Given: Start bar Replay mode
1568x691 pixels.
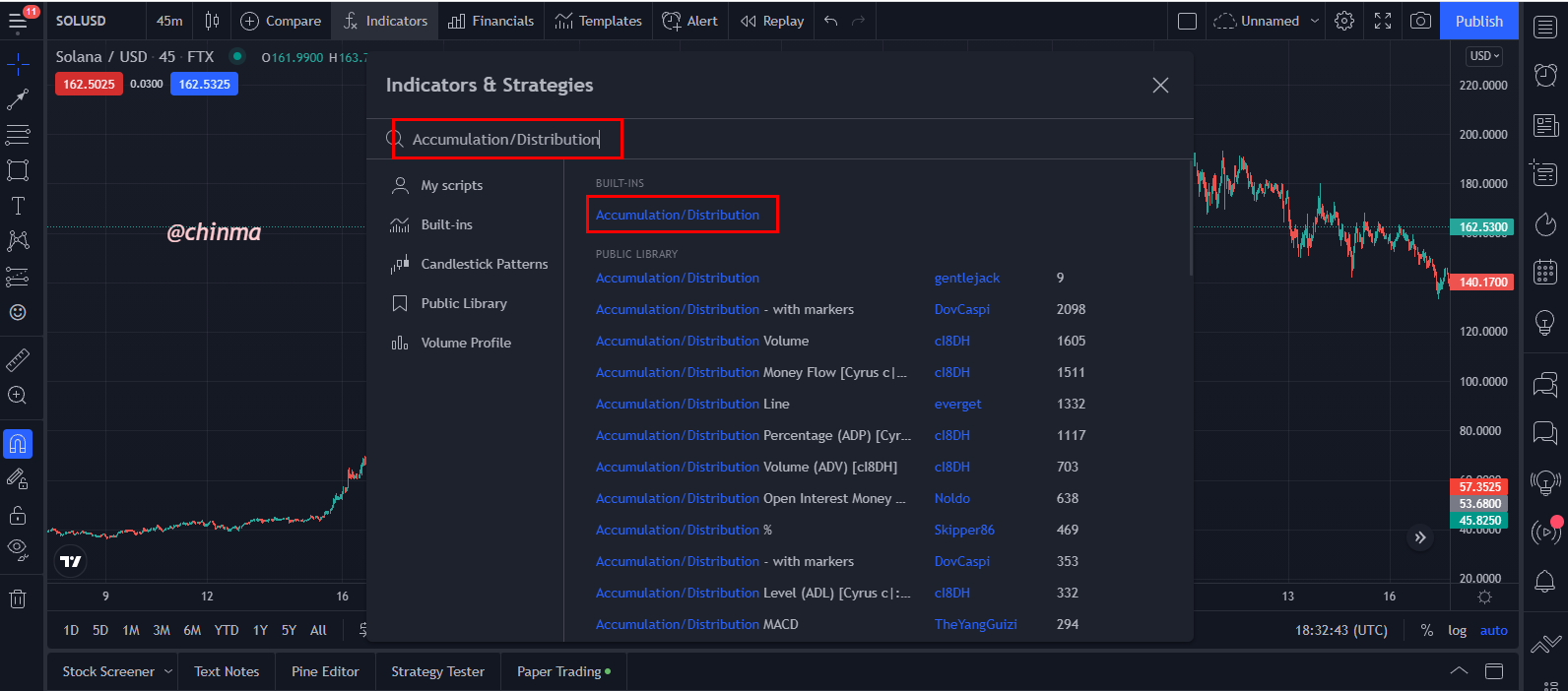Looking at the screenshot, I should tap(772, 21).
